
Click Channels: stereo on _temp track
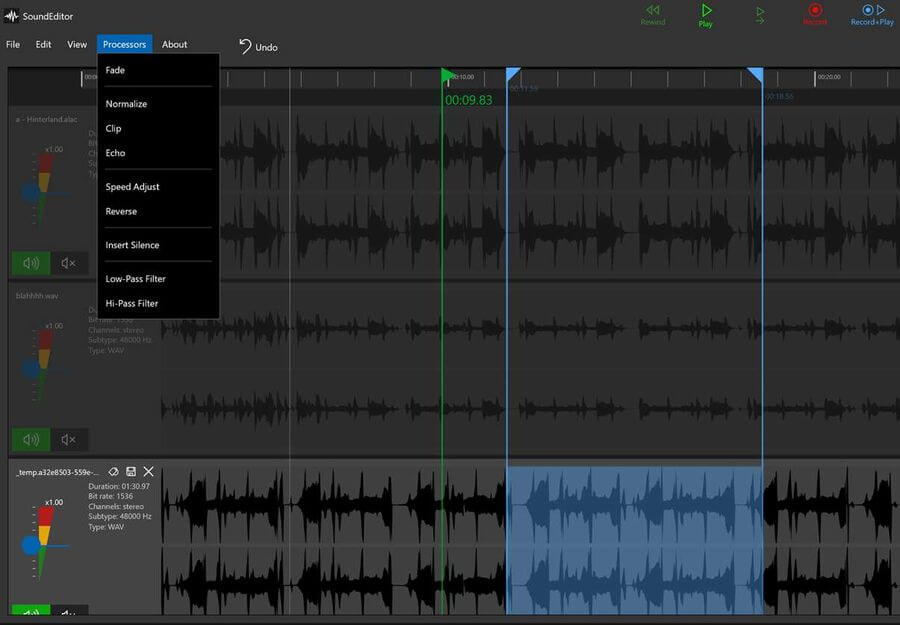116,507
